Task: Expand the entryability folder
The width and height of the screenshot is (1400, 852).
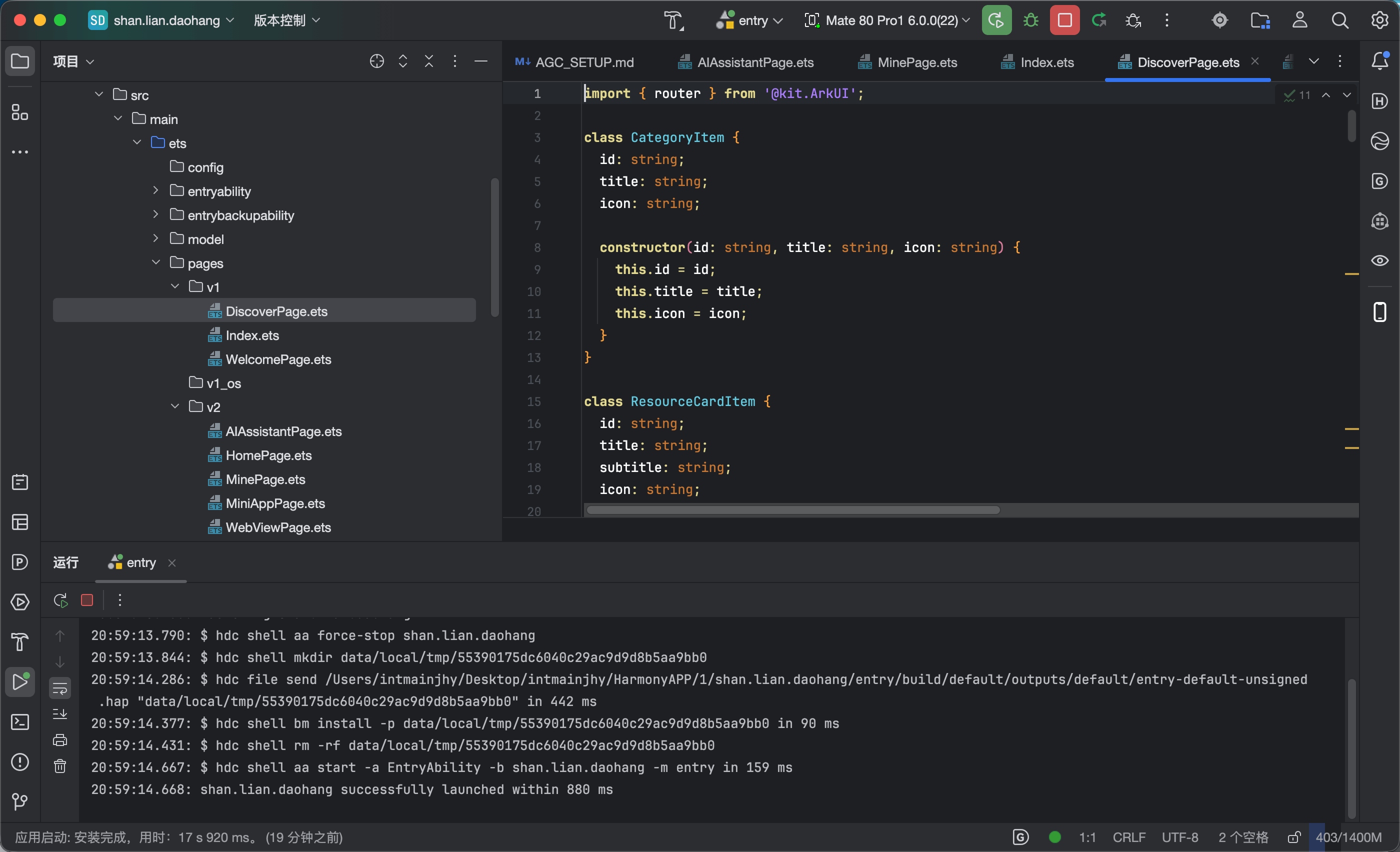Action: point(155,190)
